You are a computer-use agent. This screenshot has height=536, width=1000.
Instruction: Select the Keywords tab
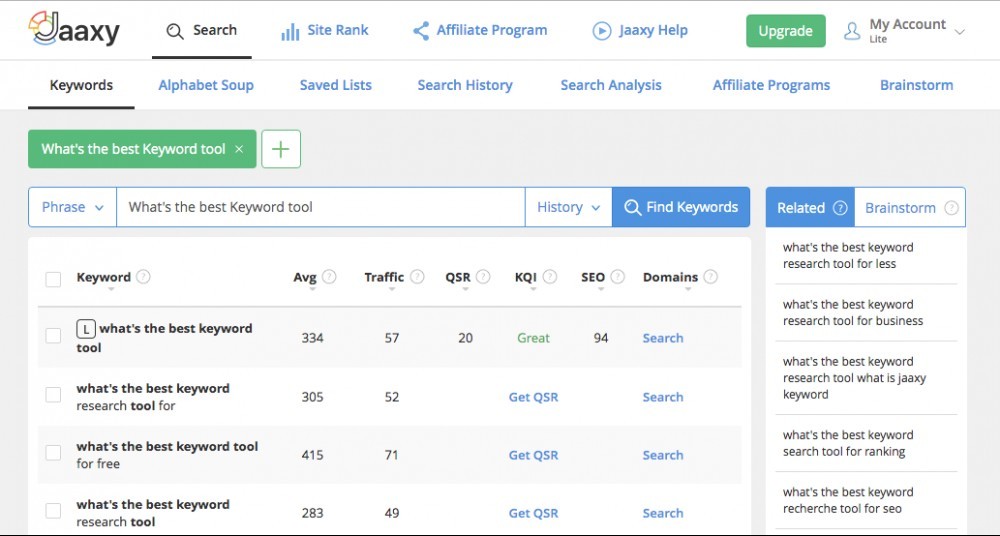pyautogui.click(x=82, y=86)
